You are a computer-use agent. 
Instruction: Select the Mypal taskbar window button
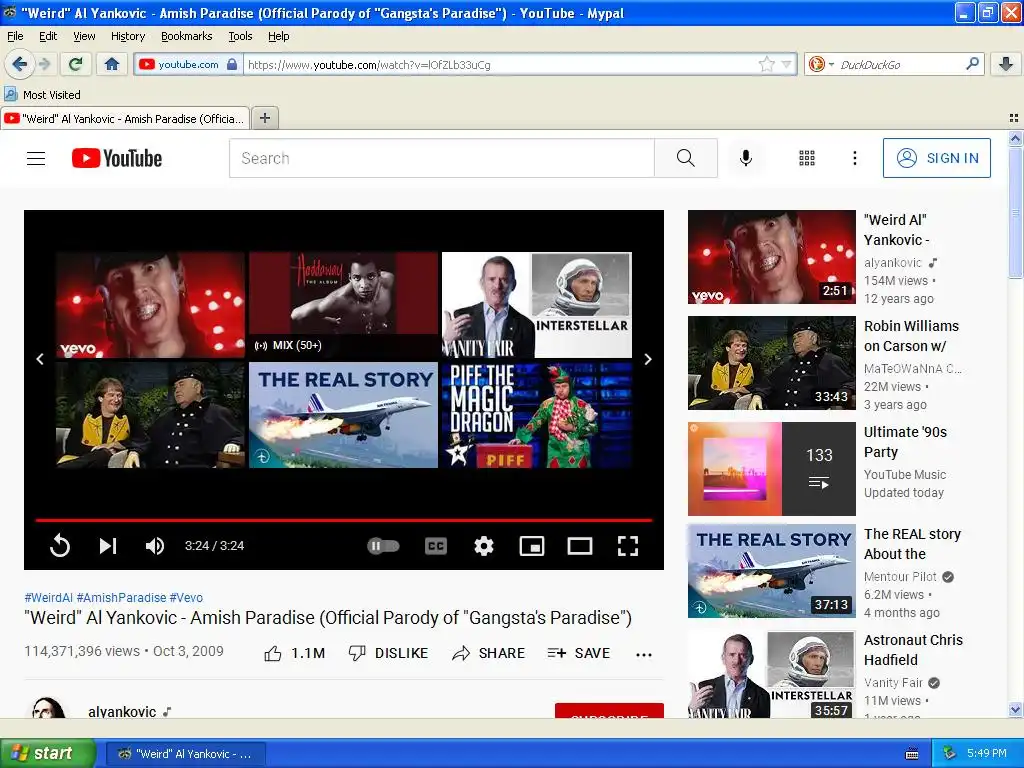pos(185,754)
